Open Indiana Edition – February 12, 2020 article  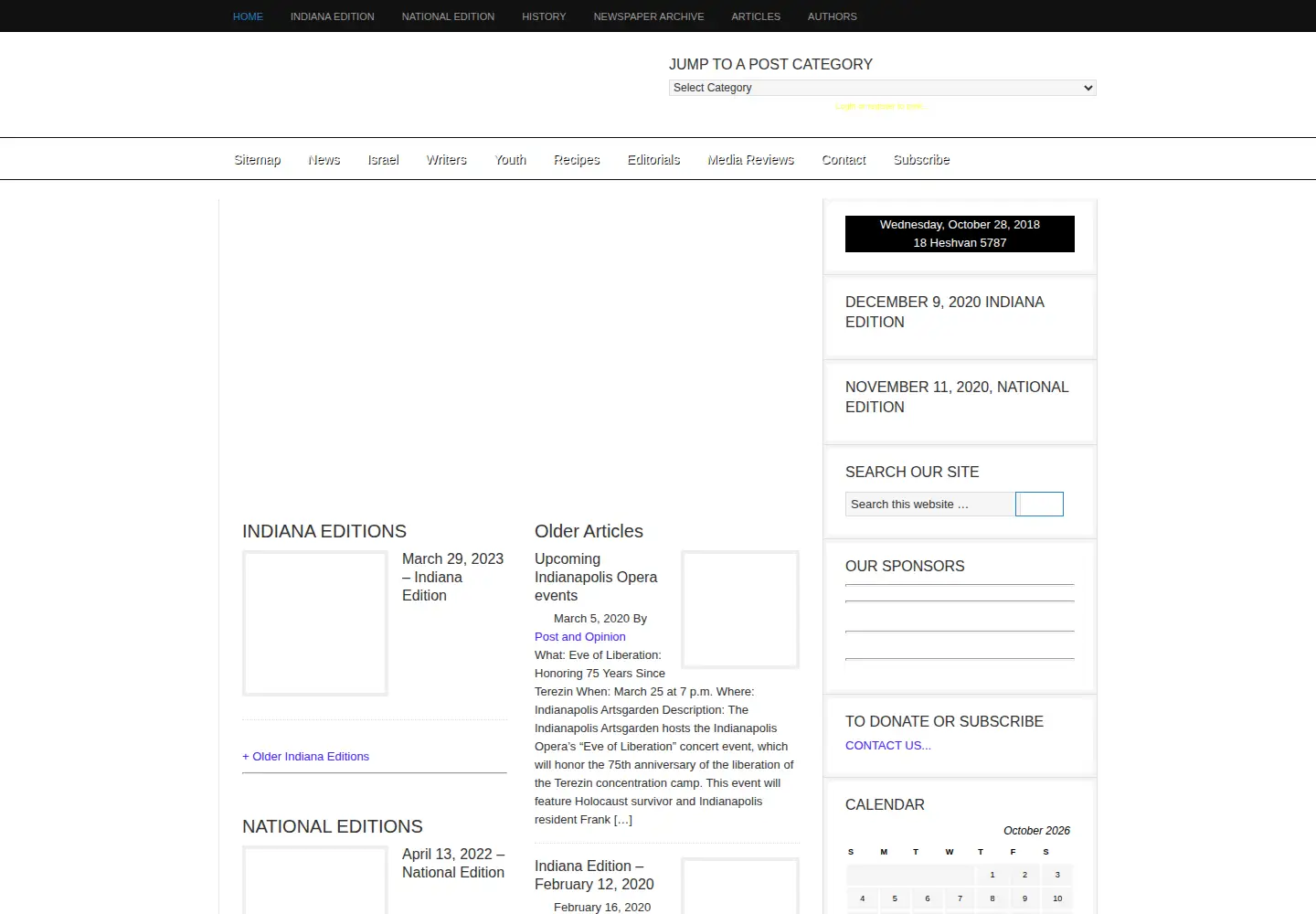tap(594, 876)
